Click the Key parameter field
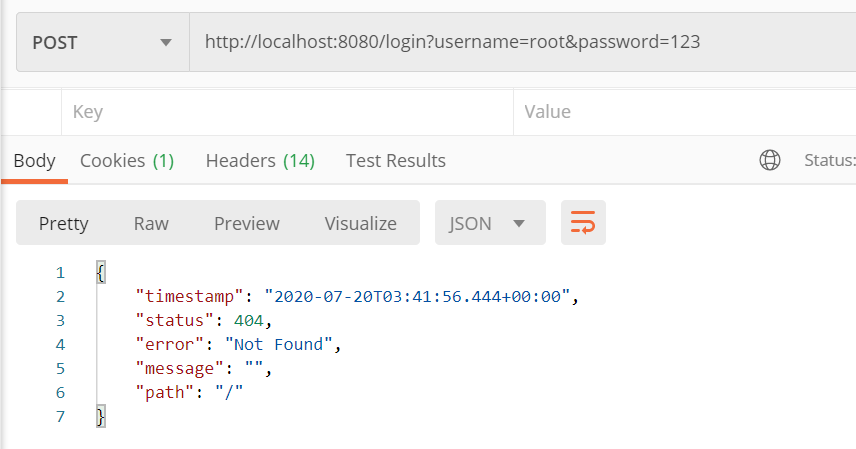856x449 pixels. coord(287,112)
